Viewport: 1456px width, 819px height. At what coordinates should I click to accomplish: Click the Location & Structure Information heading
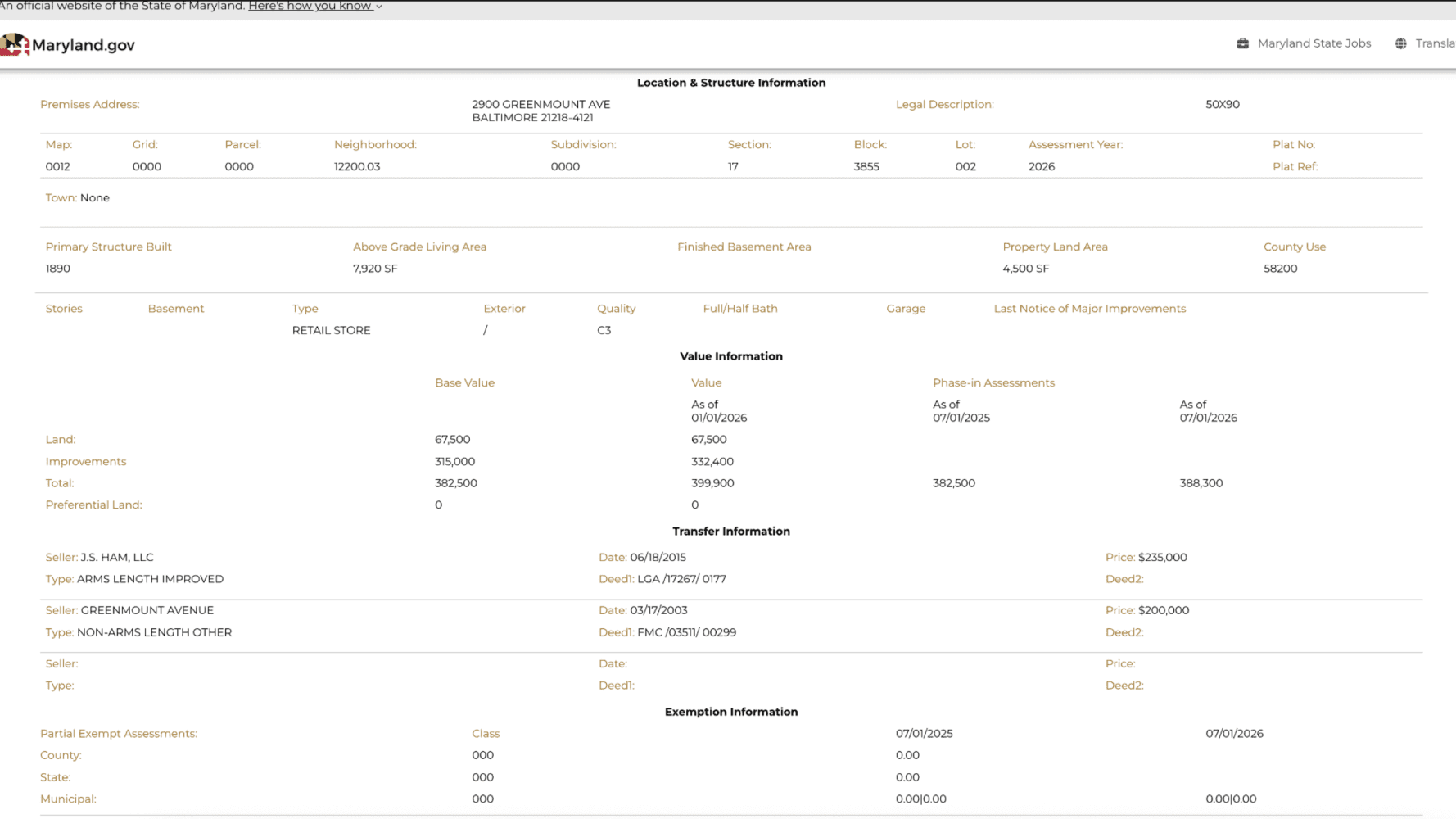point(731,83)
